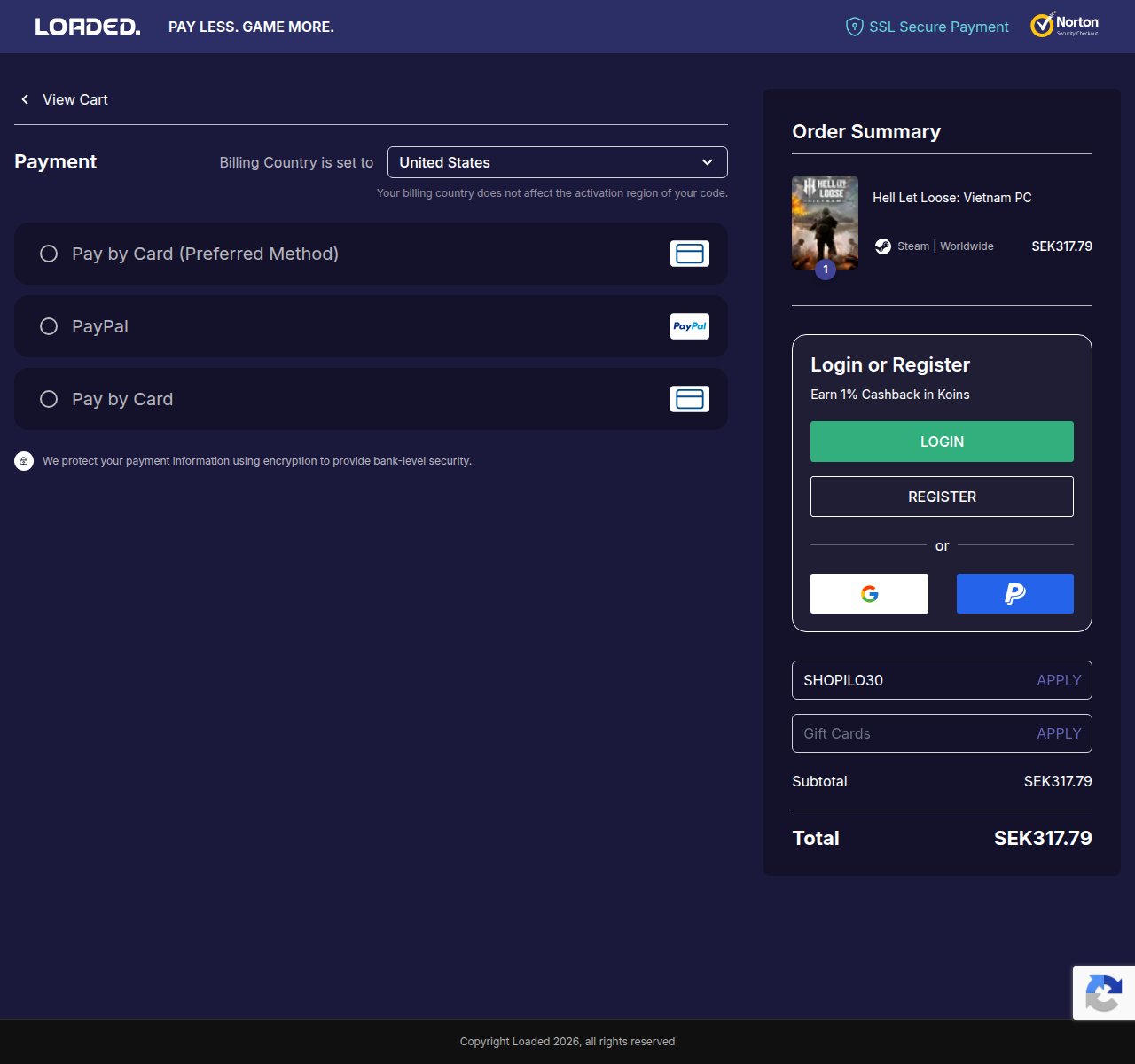Image resolution: width=1135 pixels, height=1064 pixels.
Task: Sign in with the Google button
Action: click(x=869, y=593)
